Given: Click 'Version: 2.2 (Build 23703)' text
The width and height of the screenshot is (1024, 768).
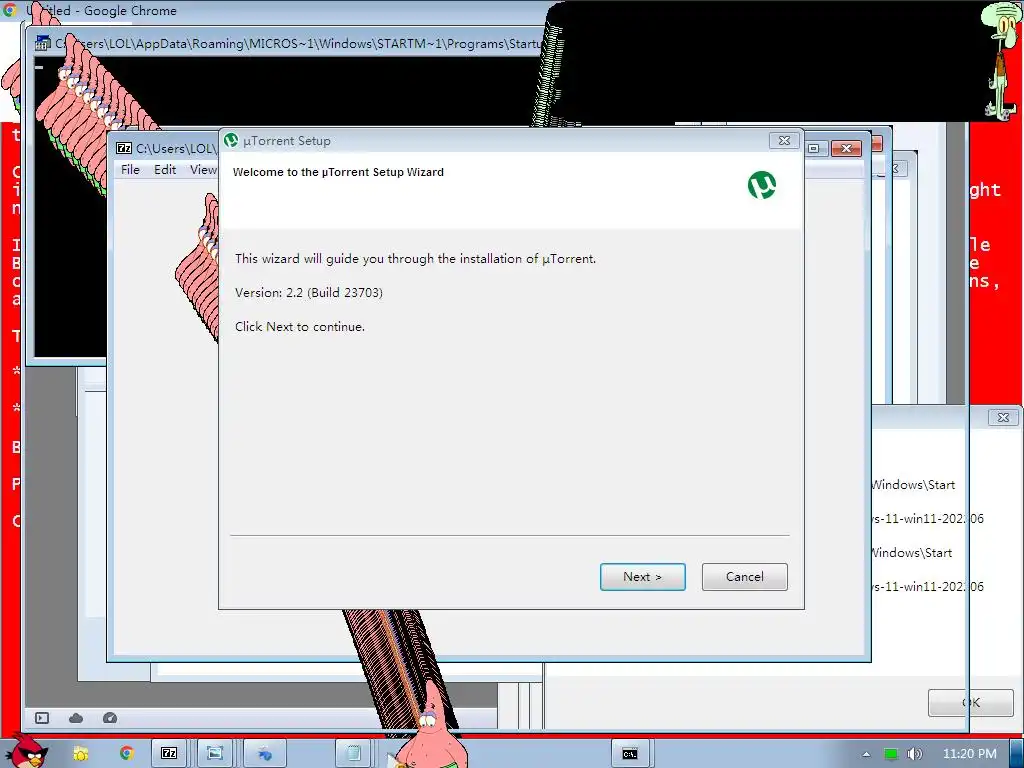Looking at the screenshot, I should click(x=309, y=293).
